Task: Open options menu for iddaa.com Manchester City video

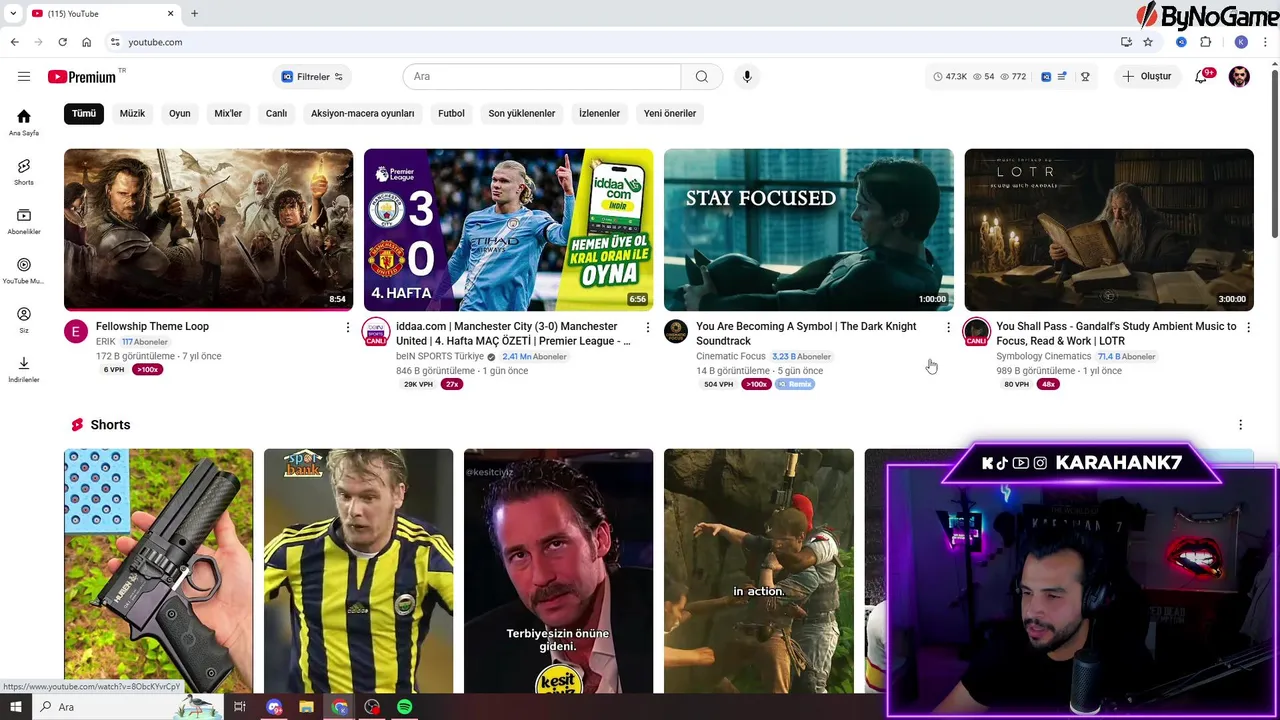Action: point(648,328)
